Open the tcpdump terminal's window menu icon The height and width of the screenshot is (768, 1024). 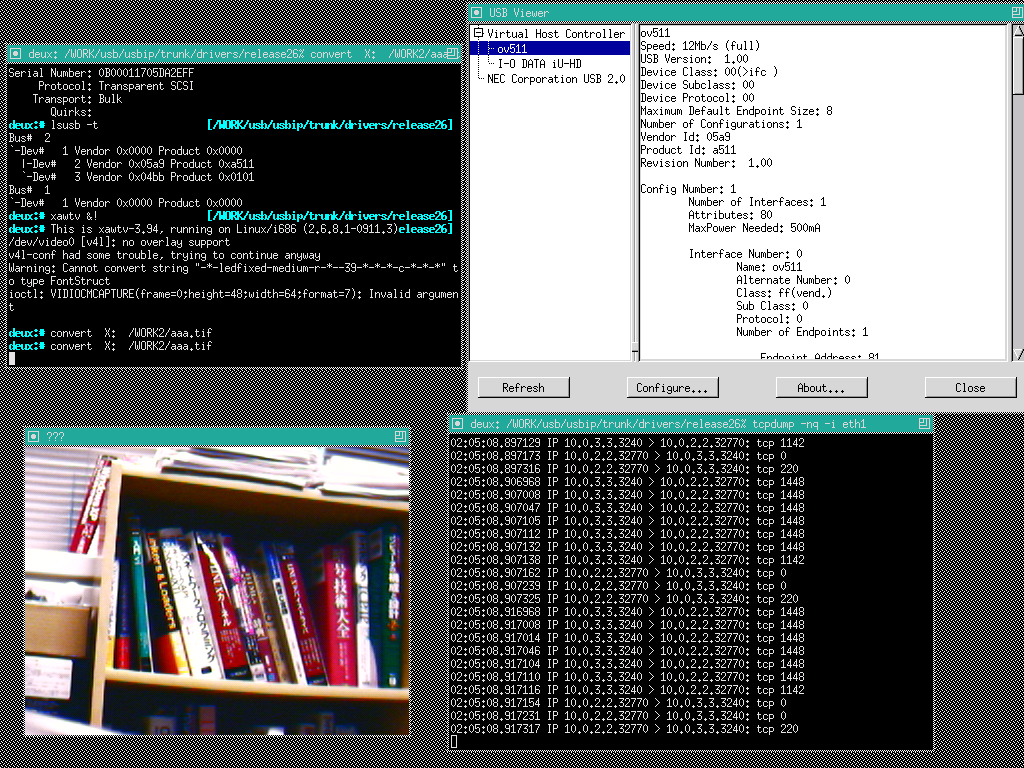click(x=457, y=424)
